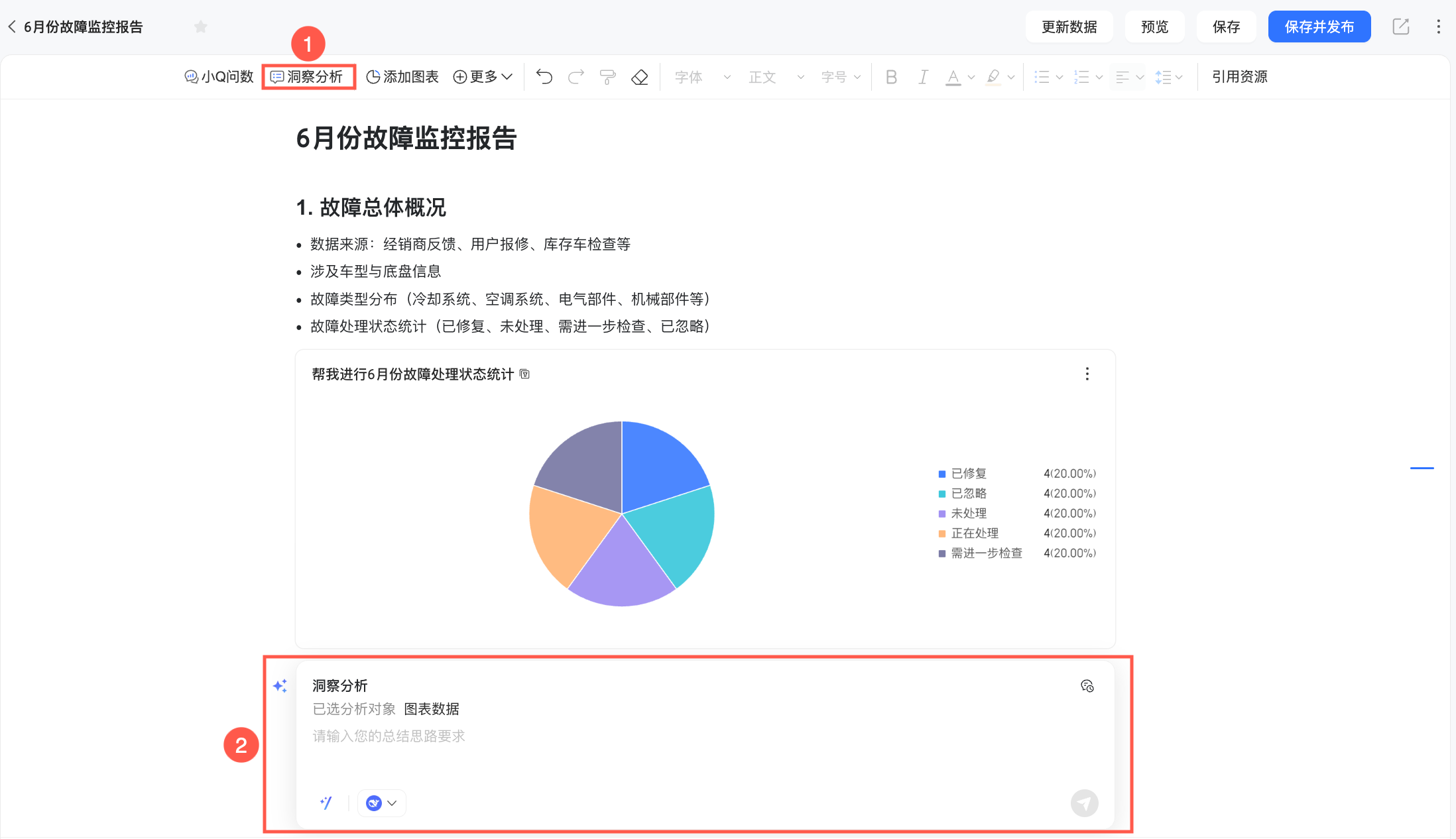Click the redo arrow icon

coord(576,77)
